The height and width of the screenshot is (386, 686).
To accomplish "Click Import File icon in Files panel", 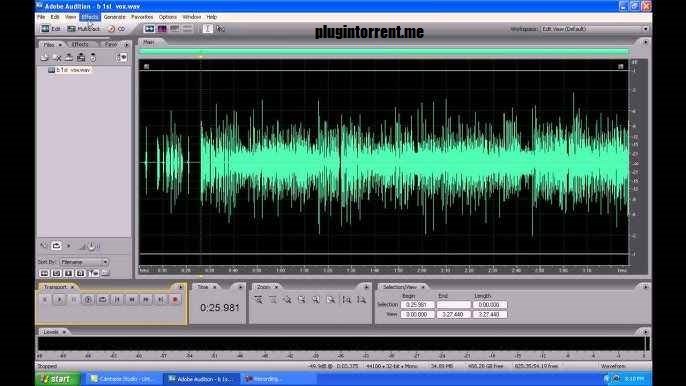I will coord(44,57).
